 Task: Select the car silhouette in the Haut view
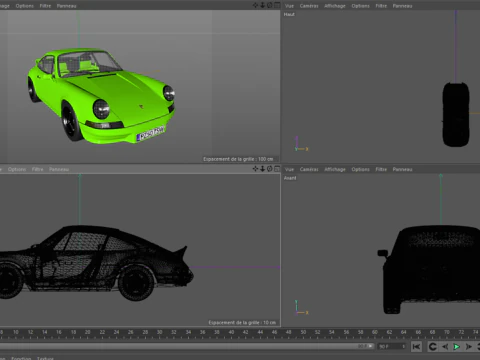tap(456, 114)
